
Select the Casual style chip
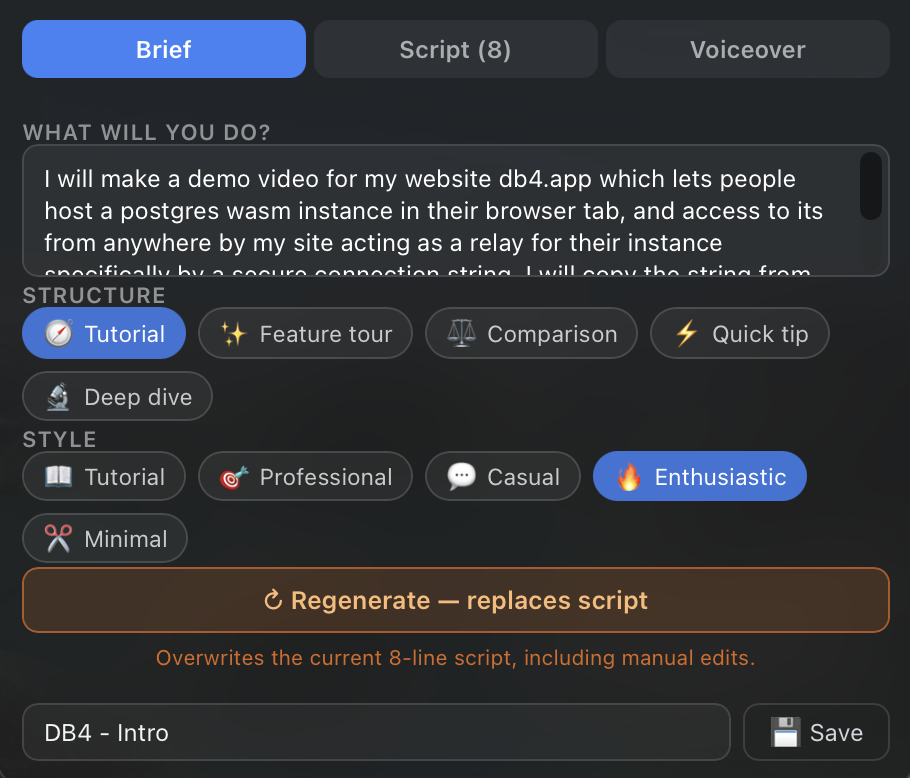(x=503, y=476)
